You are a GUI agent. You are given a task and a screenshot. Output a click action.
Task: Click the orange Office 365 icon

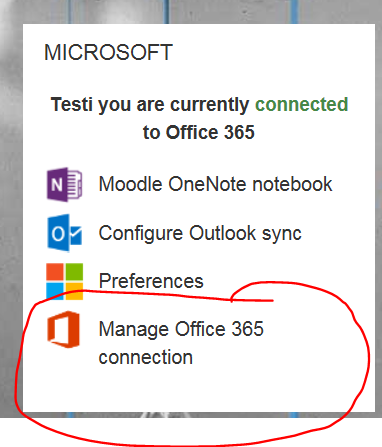[63, 329]
